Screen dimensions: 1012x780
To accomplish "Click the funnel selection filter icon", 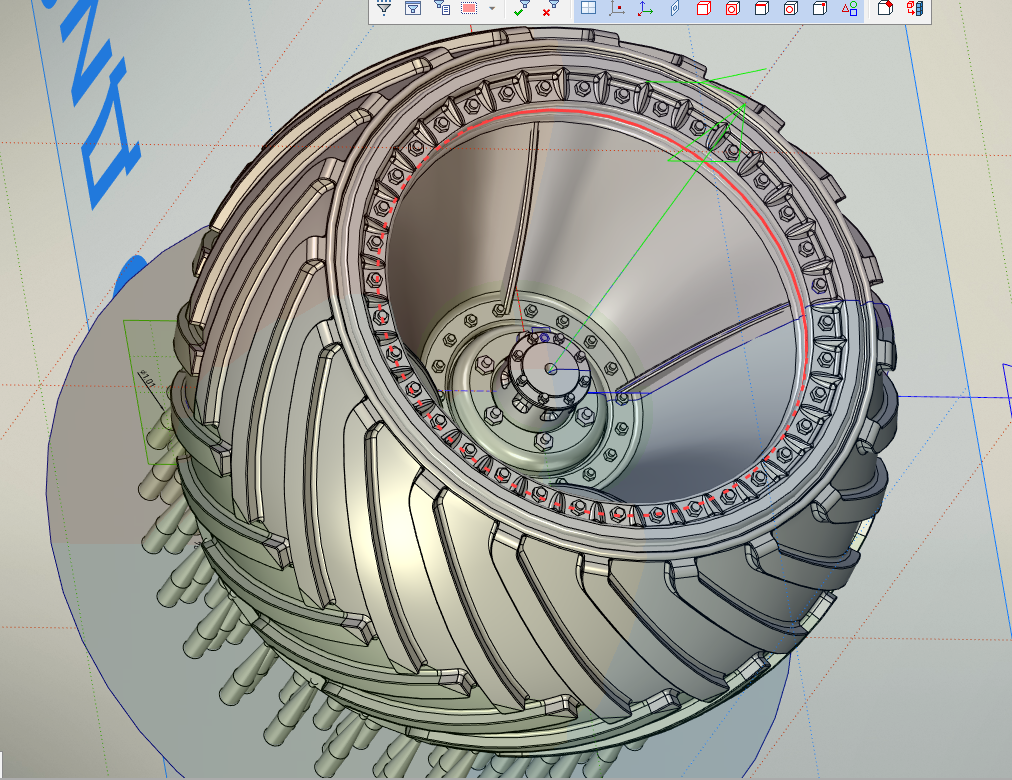I will pyautogui.click(x=383, y=8).
